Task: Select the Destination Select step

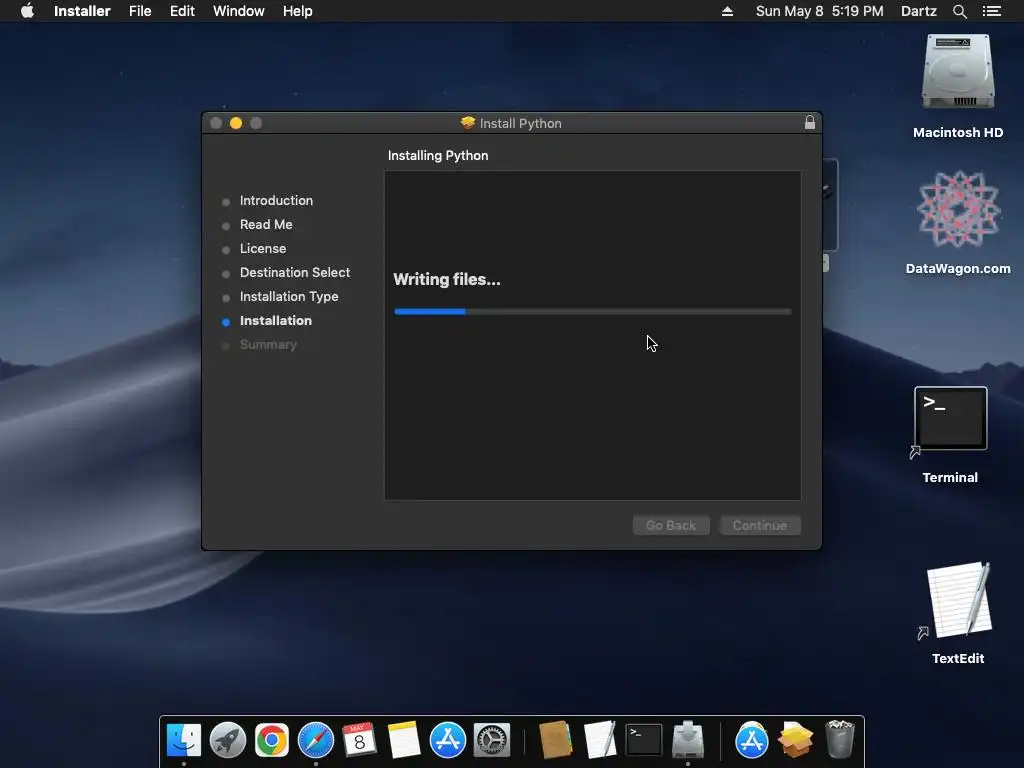Action: point(295,272)
